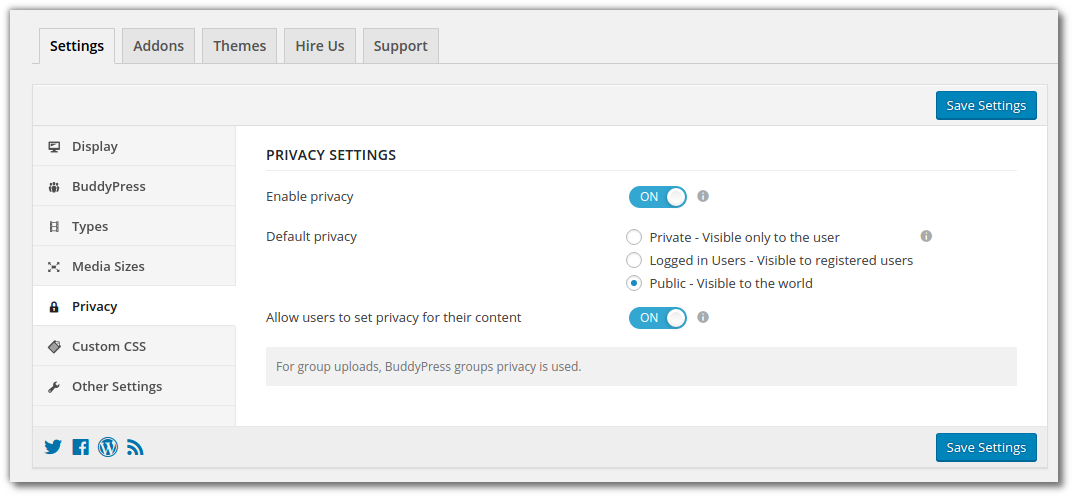Toggle the Enable privacy switch

coord(658,197)
